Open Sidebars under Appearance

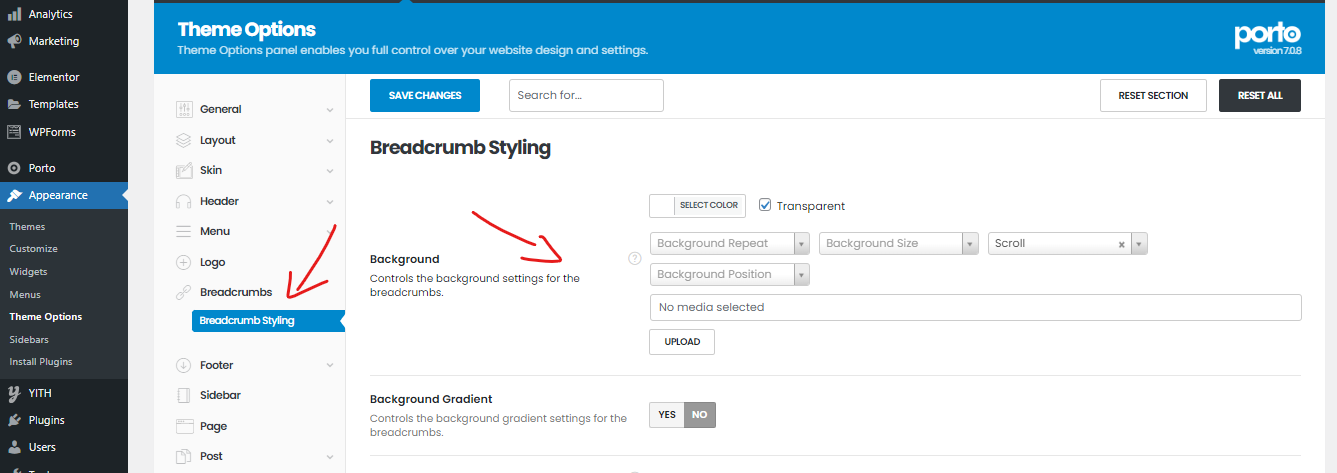(29, 340)
